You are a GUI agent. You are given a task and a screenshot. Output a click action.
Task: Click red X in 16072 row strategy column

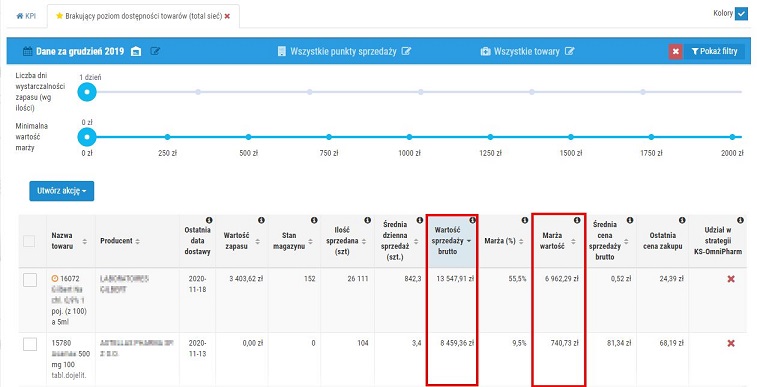pyautogui.click(x=731, y=279)
